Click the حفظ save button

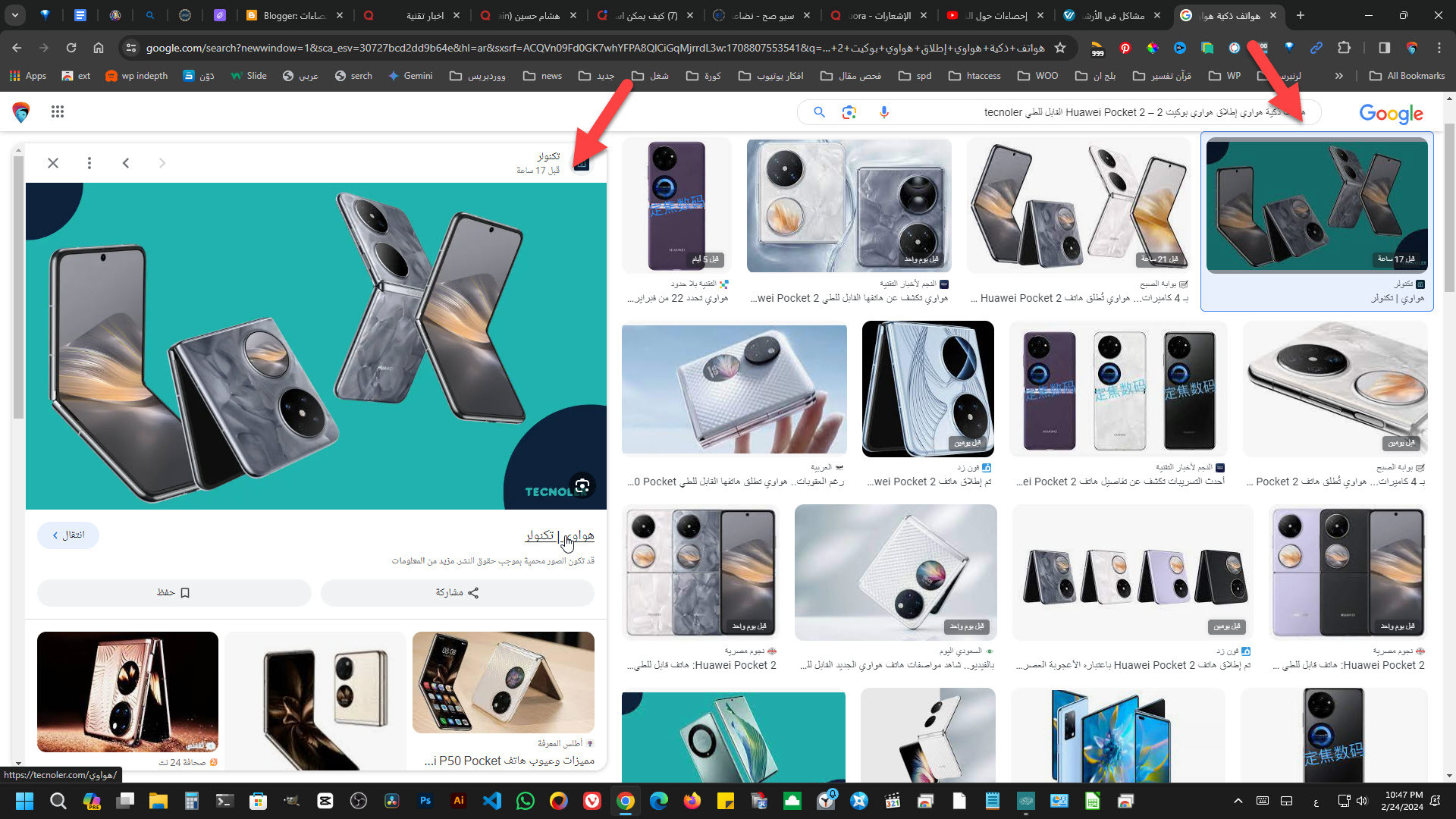click(174, 592)
